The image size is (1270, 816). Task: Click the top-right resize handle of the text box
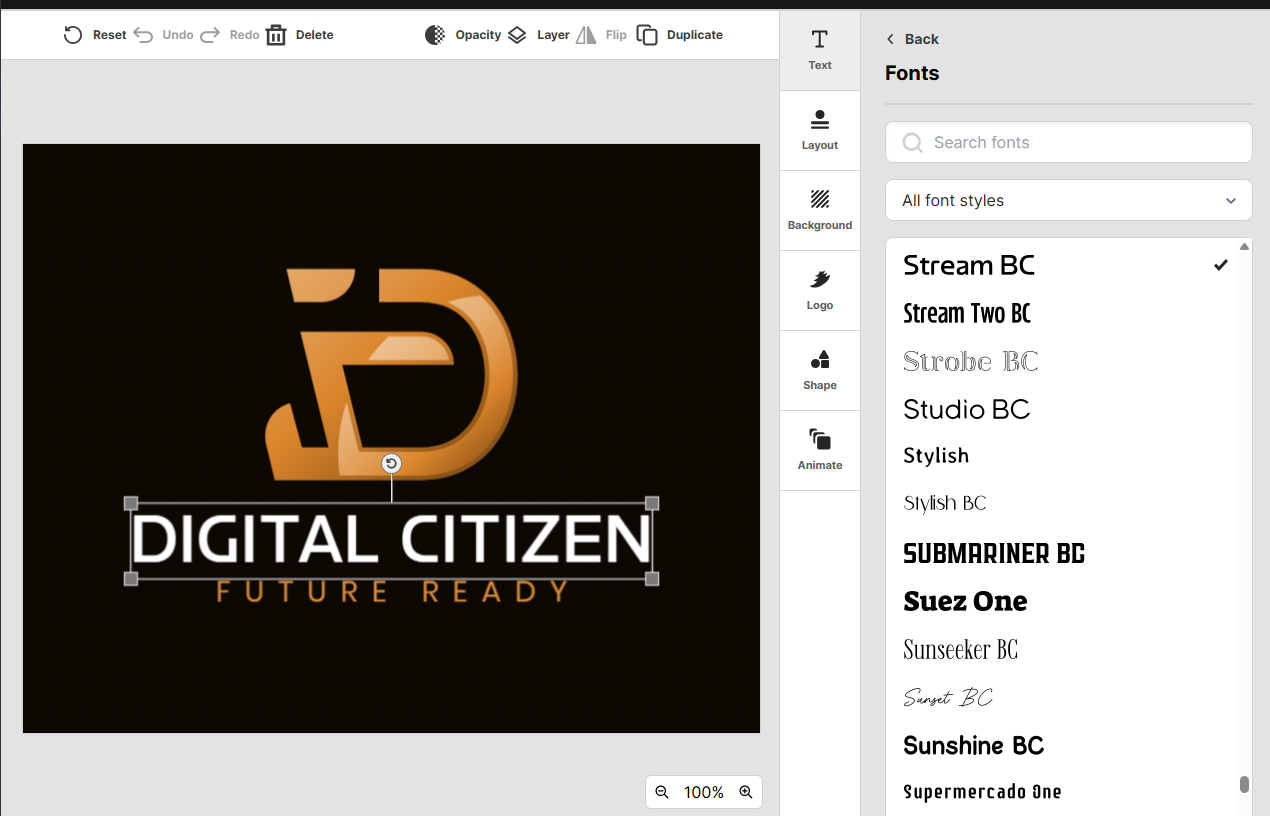652,503
